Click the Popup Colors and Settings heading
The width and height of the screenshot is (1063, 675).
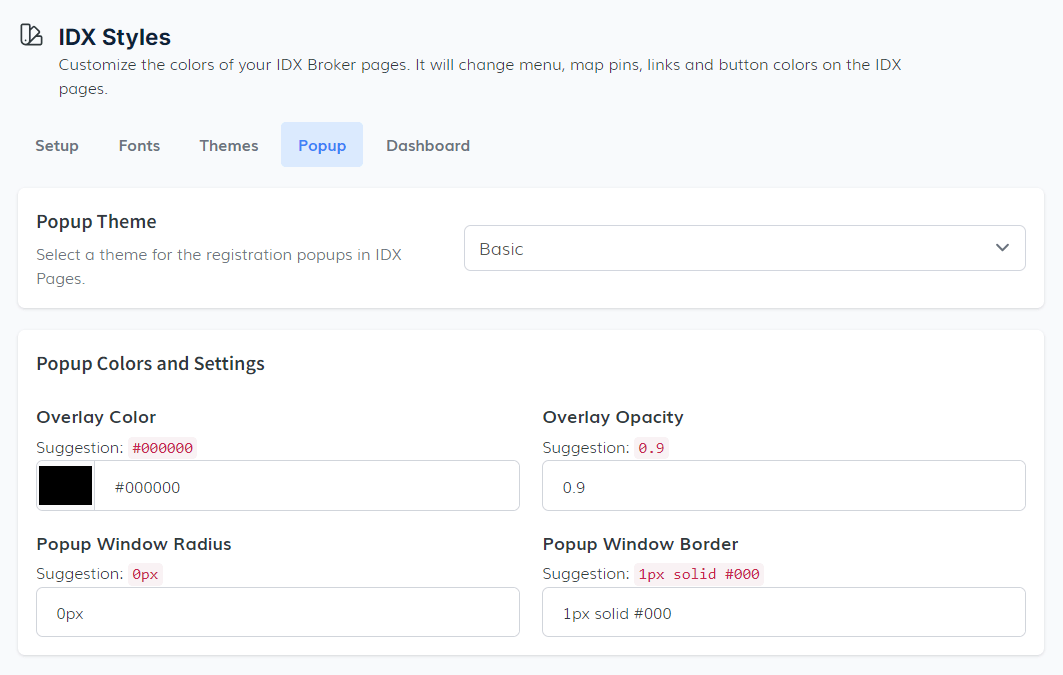point(150,363)
